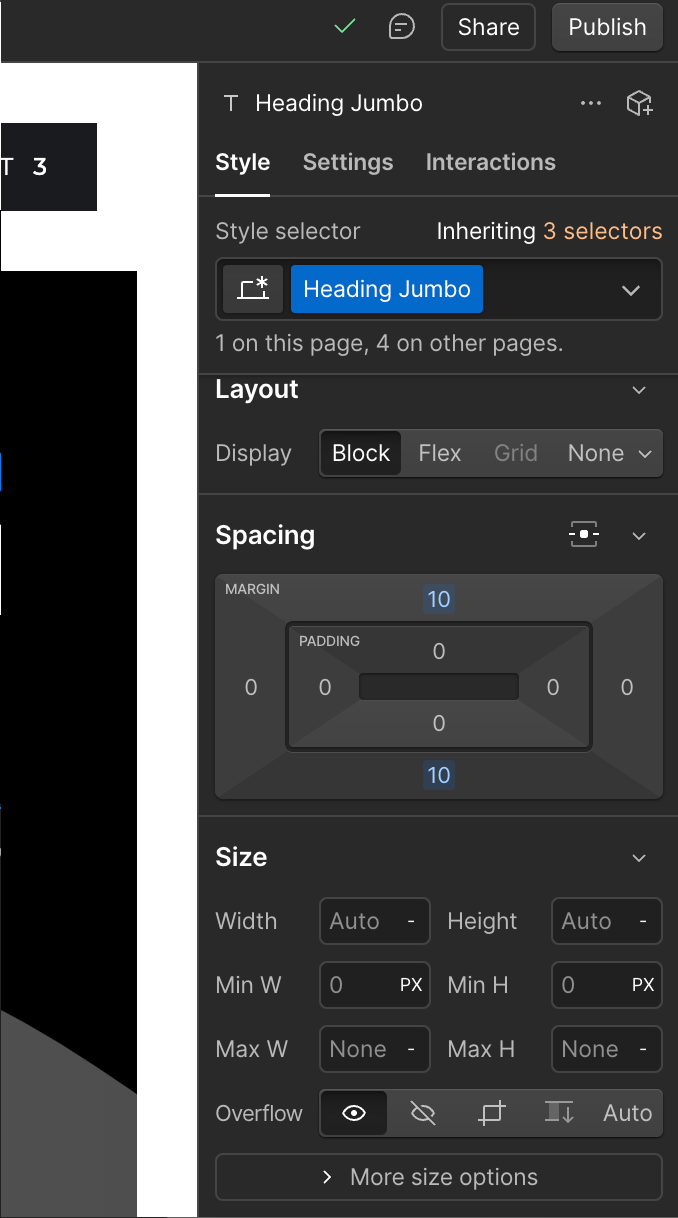Click the Publish button

pos(608,27)
